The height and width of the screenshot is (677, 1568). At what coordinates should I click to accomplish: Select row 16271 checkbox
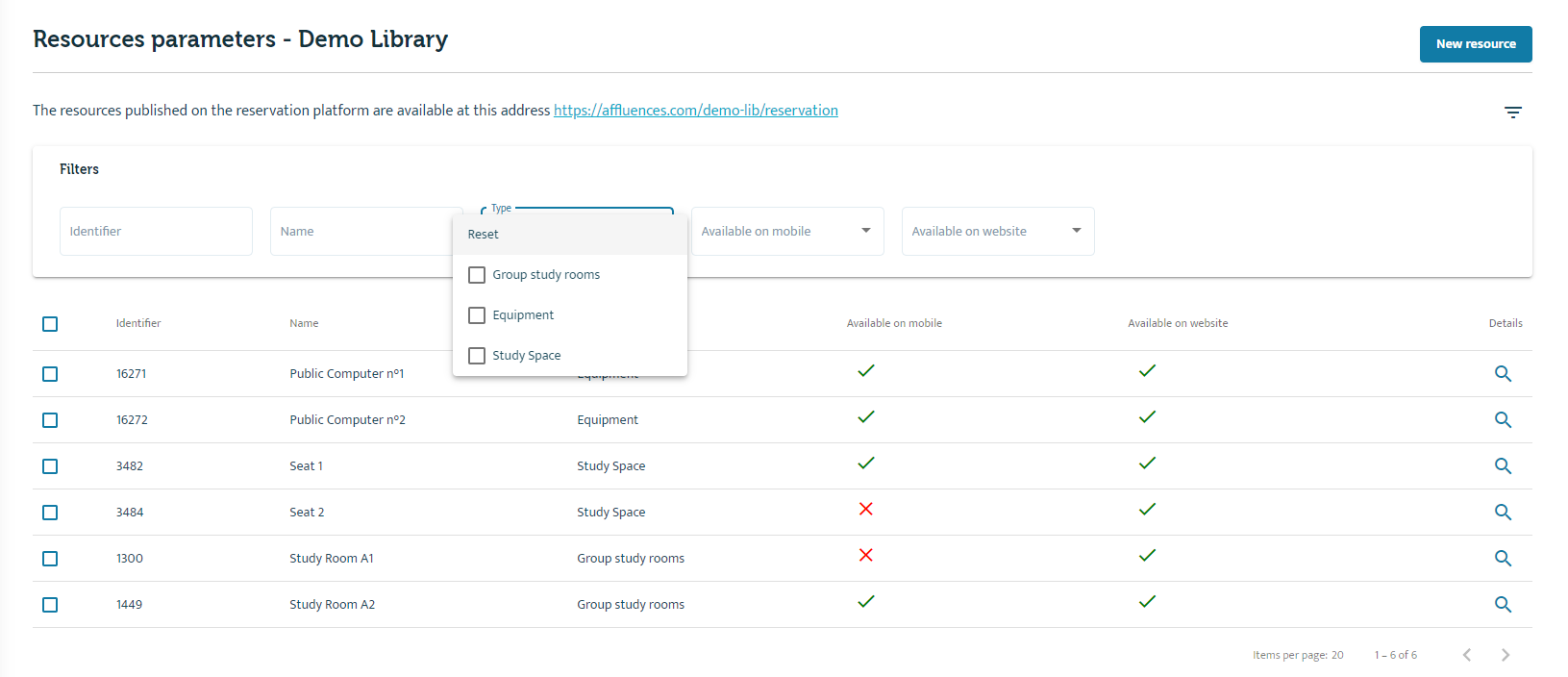(x=50, y=374)
